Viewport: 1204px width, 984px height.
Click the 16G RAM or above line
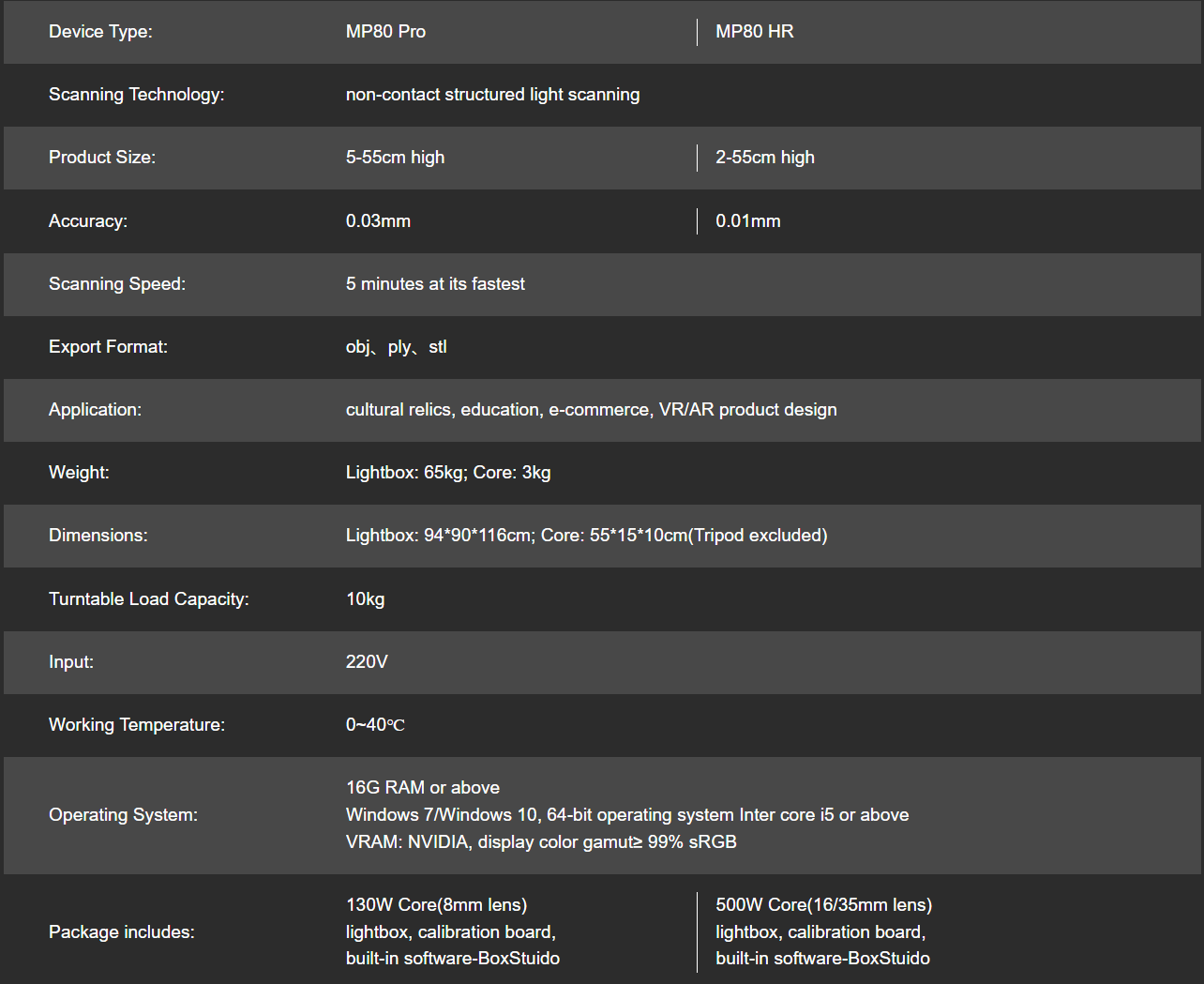point(423,788)
